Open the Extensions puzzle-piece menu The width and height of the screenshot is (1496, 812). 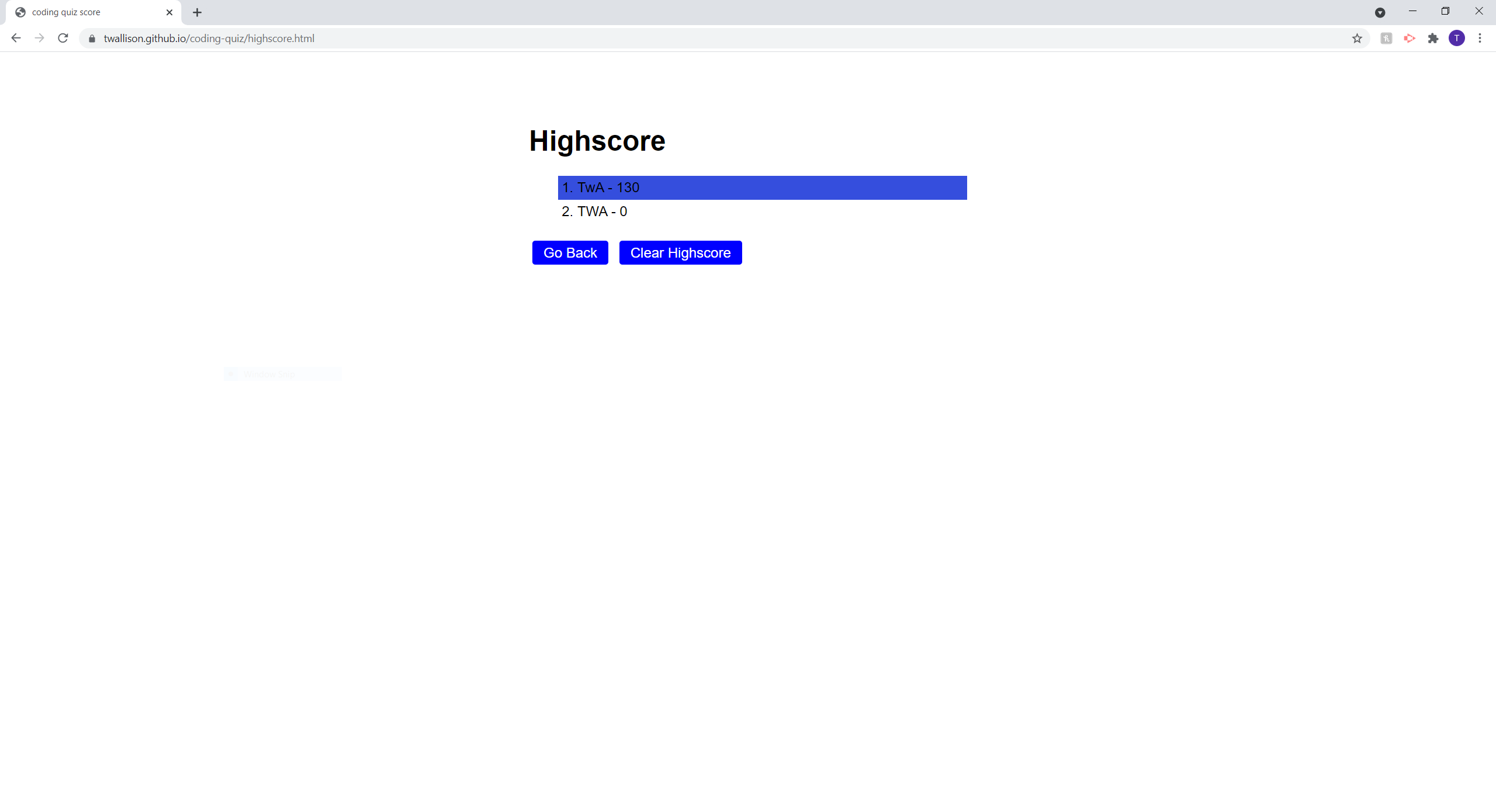pyautogui.click(x=1433, y=39)
